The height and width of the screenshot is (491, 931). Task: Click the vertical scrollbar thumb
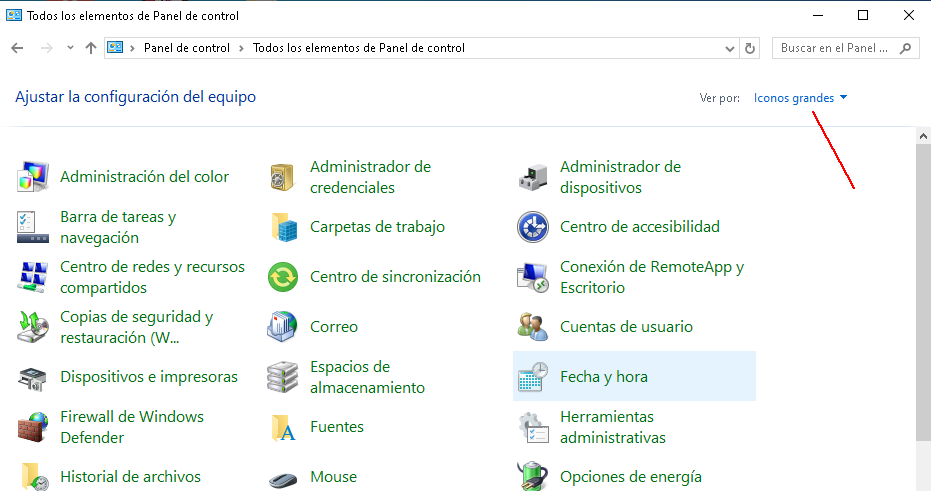coord(923,292)
